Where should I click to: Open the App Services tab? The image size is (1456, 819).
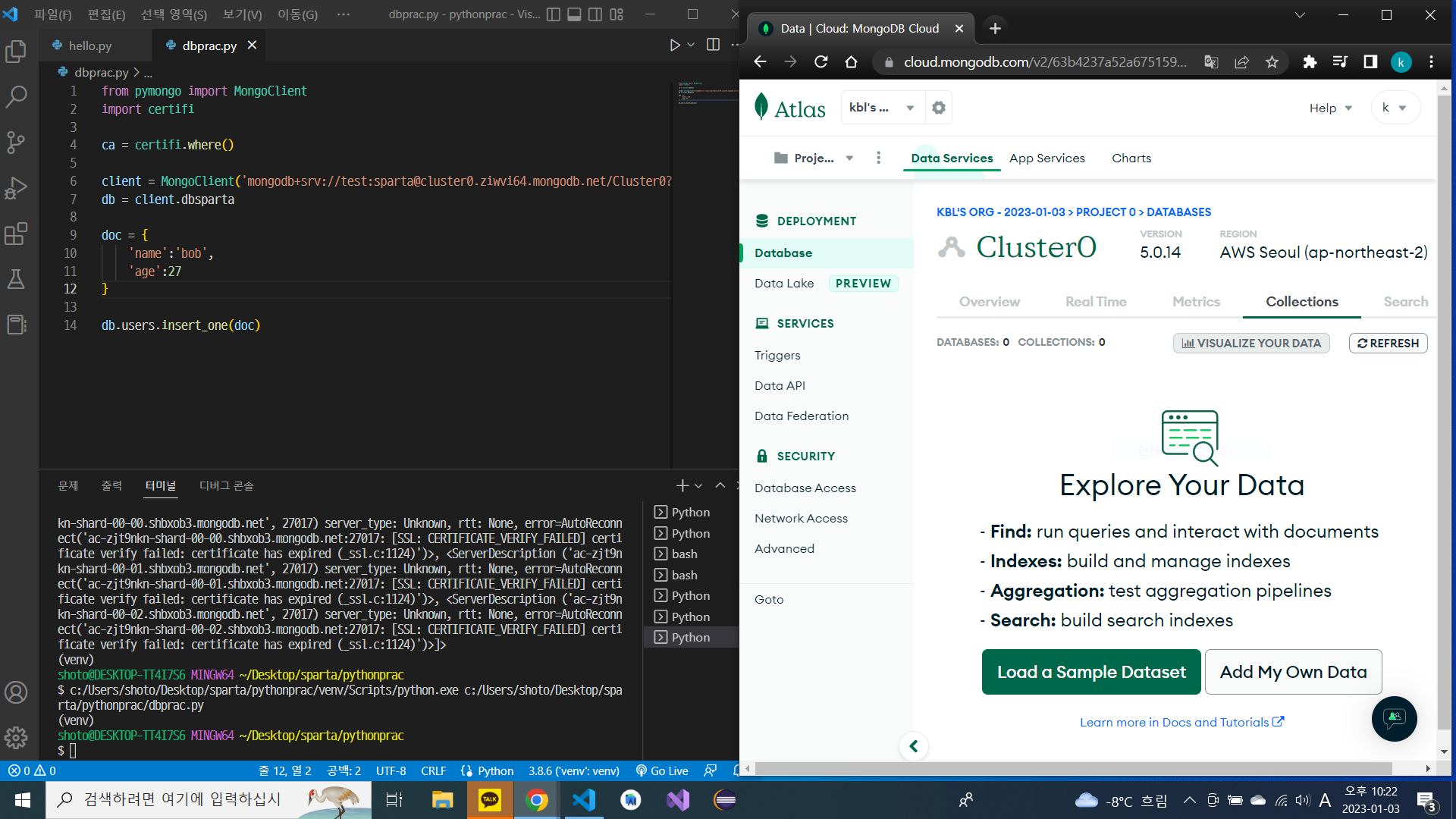pos(1047,158)
